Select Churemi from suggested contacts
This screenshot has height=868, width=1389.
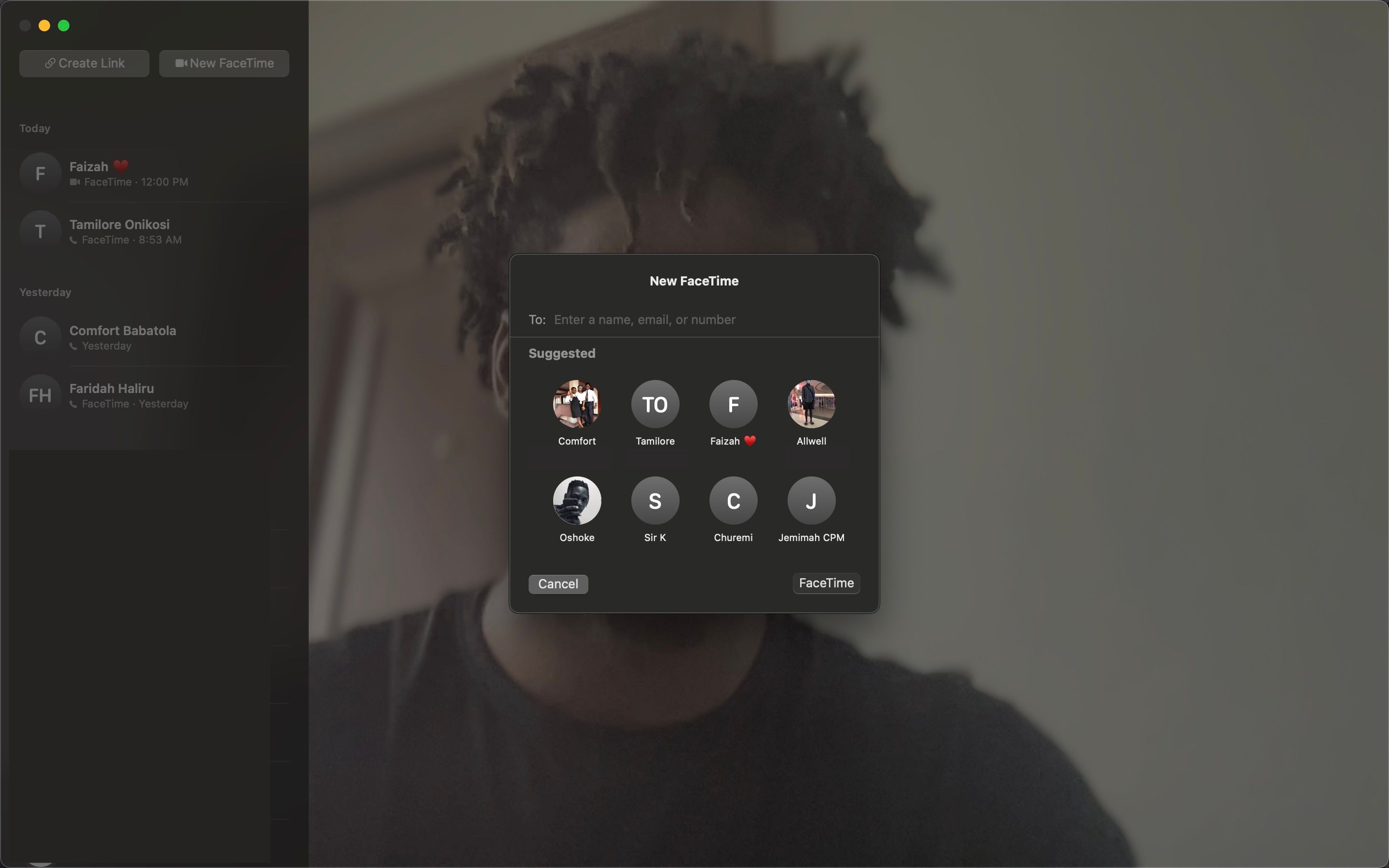click(x=732, y=500)
